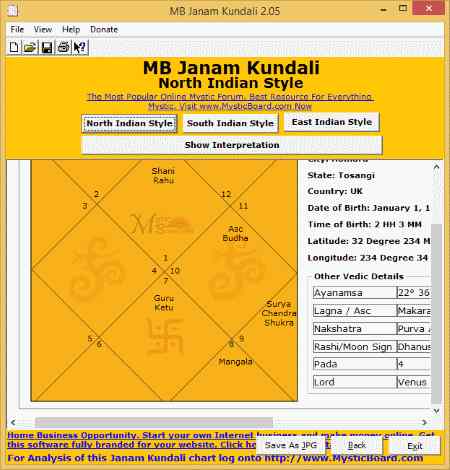Screen dimensions: 450x470
Task: Click 'Shukra' in the kundali chart
Action: tap(279, 323)
